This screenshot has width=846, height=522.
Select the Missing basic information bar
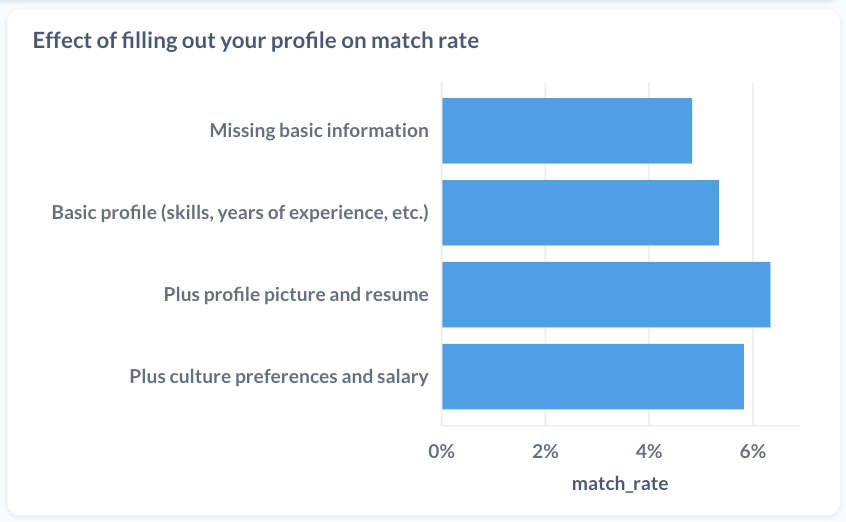[567, 131]
